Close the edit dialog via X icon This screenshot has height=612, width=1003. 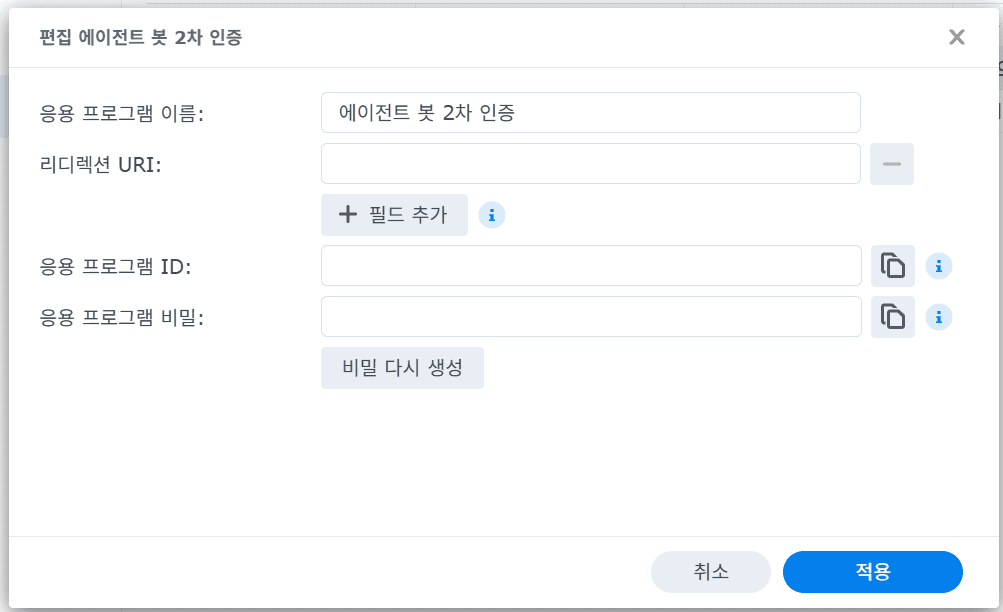[x=956, y=37]
